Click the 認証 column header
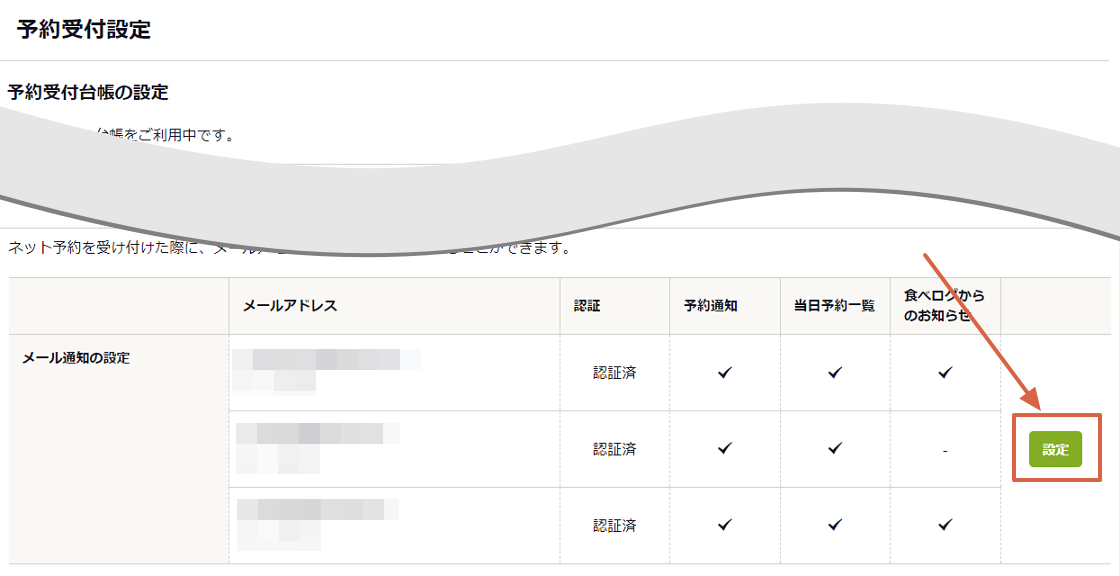This screenshot has height=576, width=1120. point(587,306)
